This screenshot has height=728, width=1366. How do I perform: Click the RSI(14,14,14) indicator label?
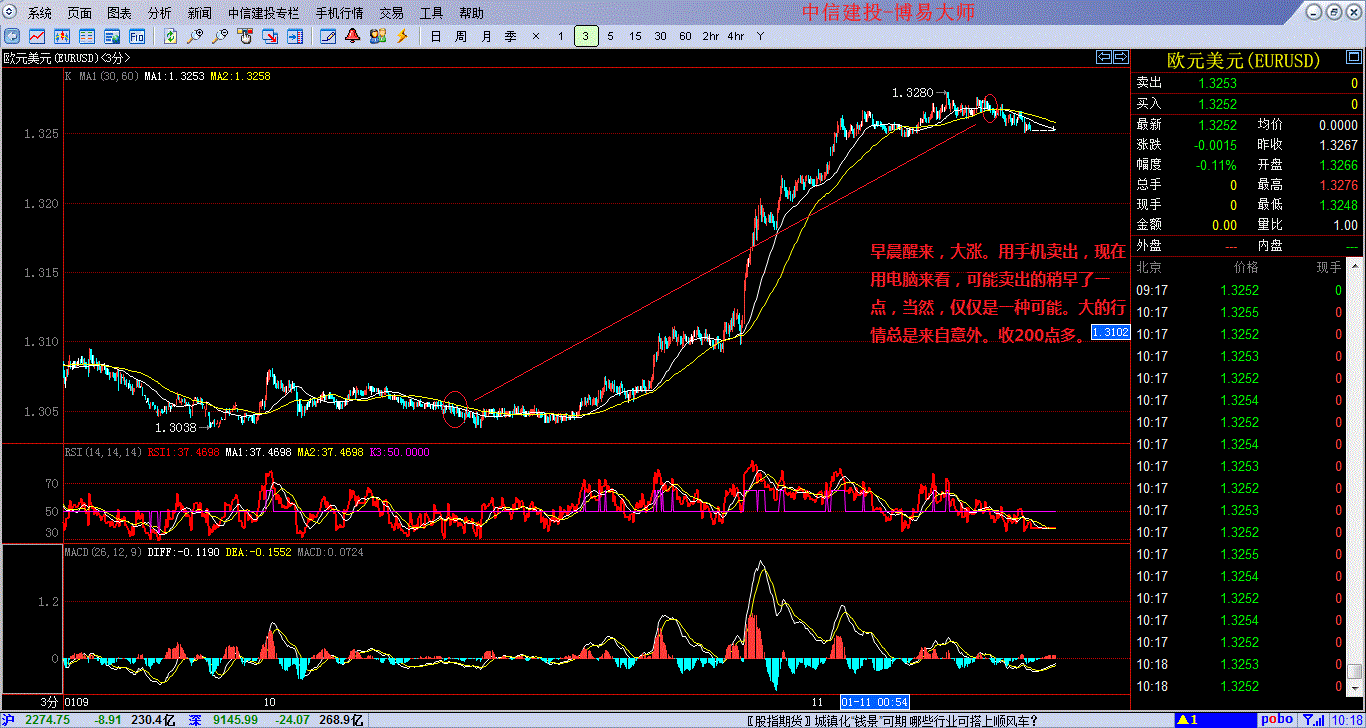[104, 452]
